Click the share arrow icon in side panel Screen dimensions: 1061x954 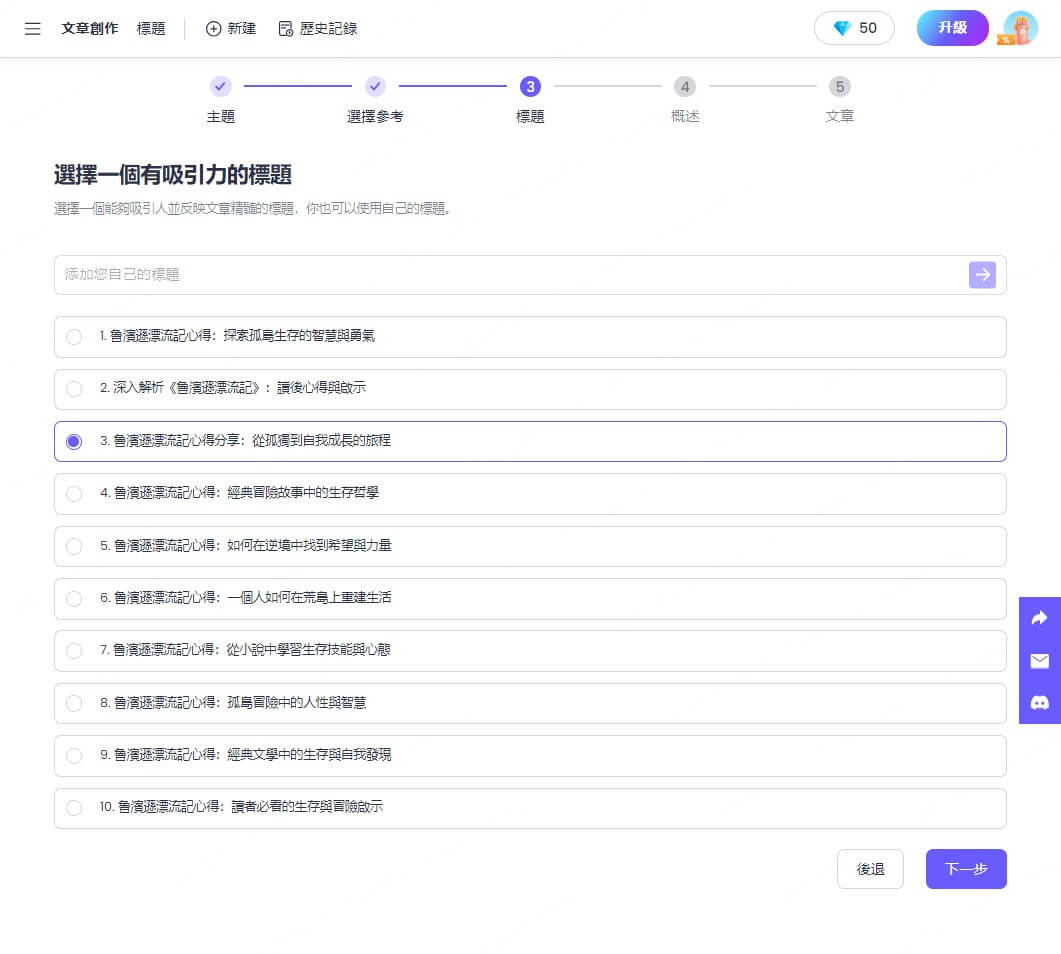click(x=1039, y=618)
